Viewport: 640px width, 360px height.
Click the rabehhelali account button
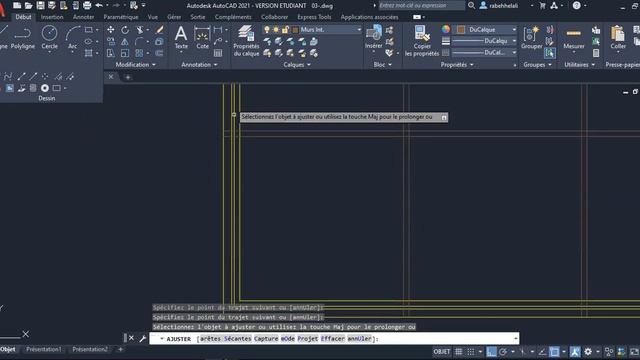pyautogui.click(x=499, y=6)
